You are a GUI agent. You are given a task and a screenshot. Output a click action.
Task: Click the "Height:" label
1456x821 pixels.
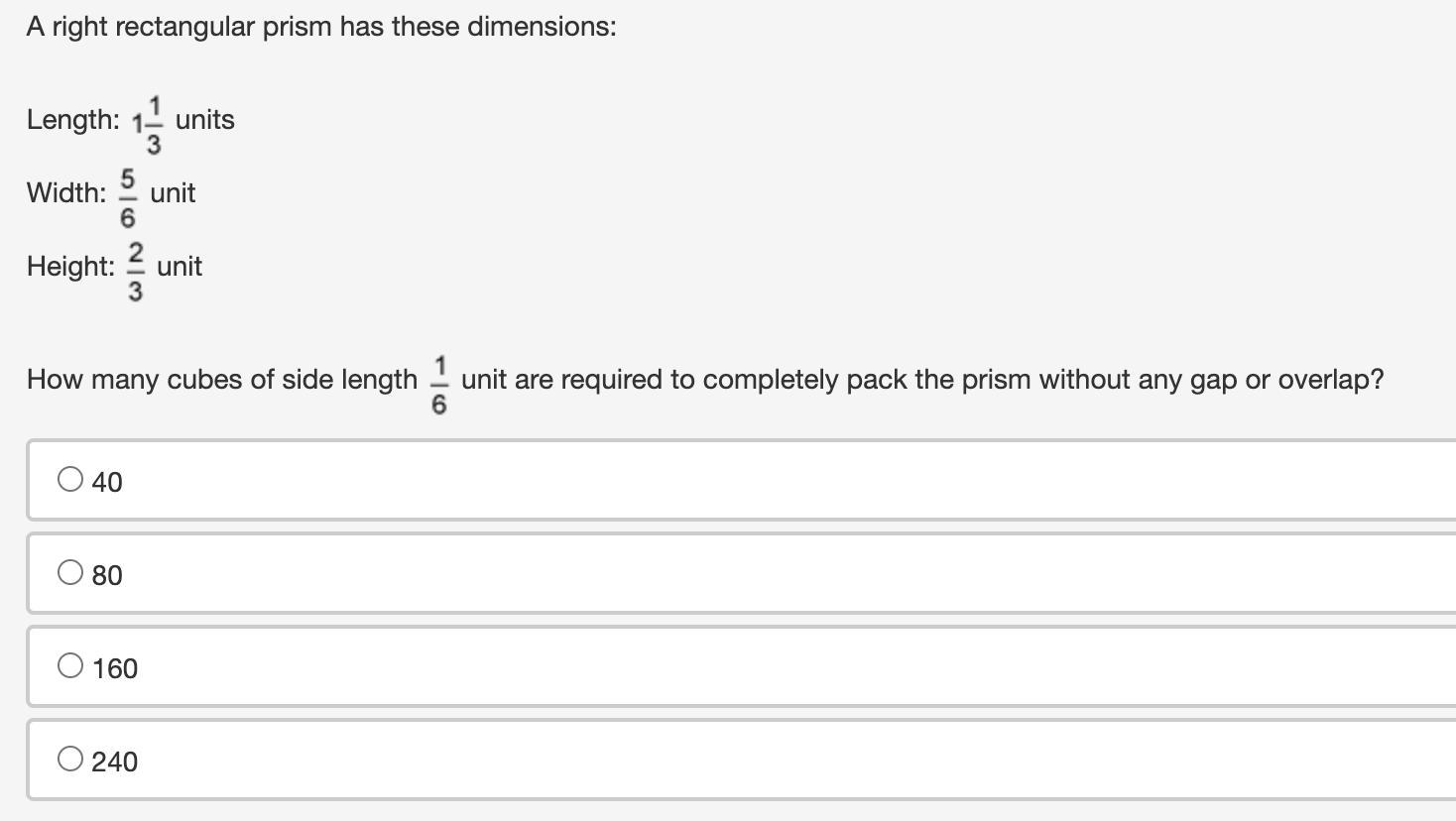coord(70,266)
